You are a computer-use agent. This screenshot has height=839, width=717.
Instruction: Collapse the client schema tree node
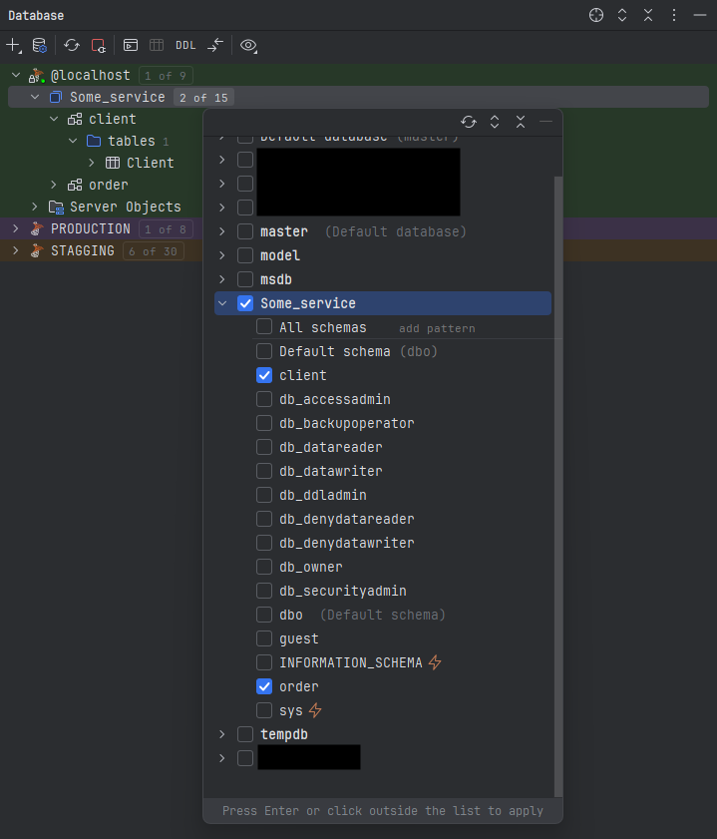click(54, 119)
